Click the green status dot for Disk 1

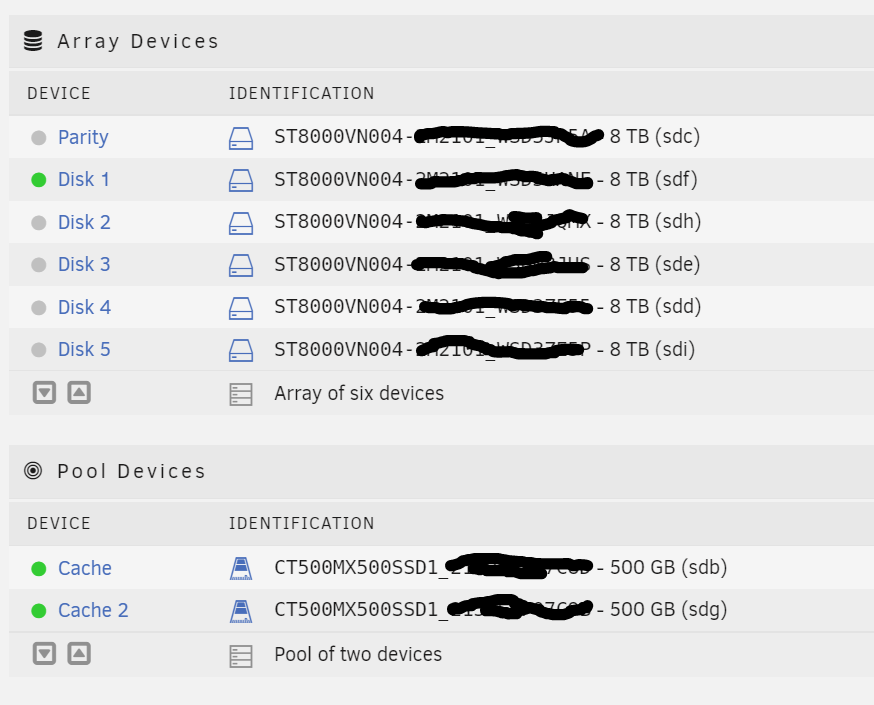point(38,180)
